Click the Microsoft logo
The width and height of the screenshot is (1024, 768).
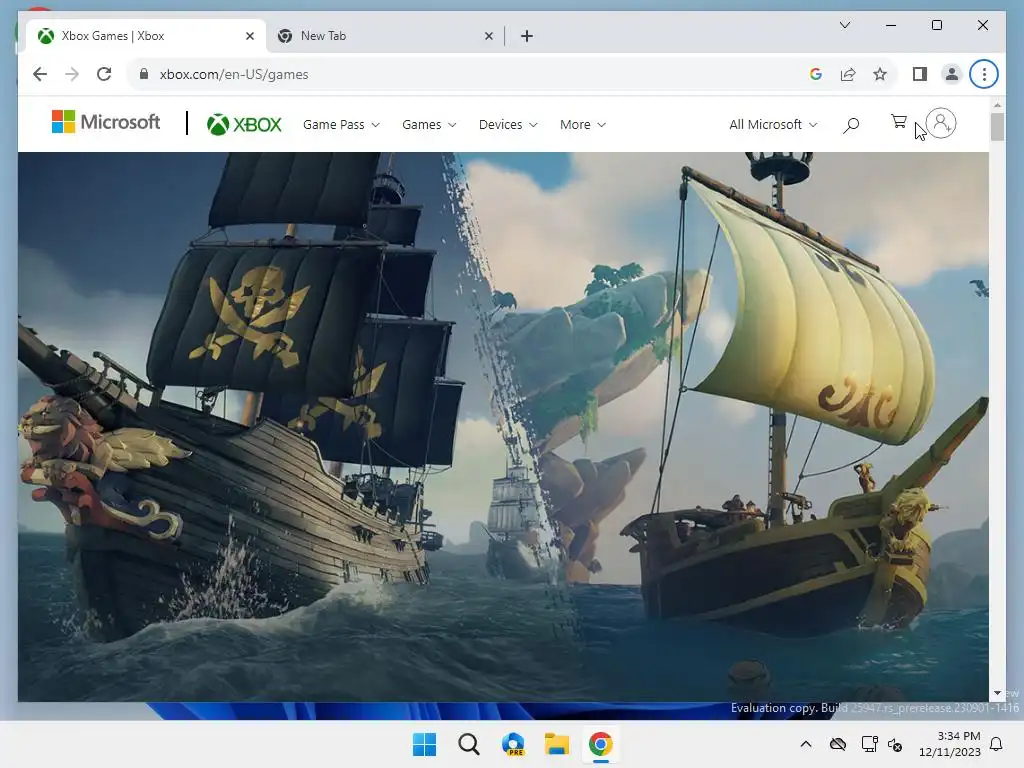(106, 122)
